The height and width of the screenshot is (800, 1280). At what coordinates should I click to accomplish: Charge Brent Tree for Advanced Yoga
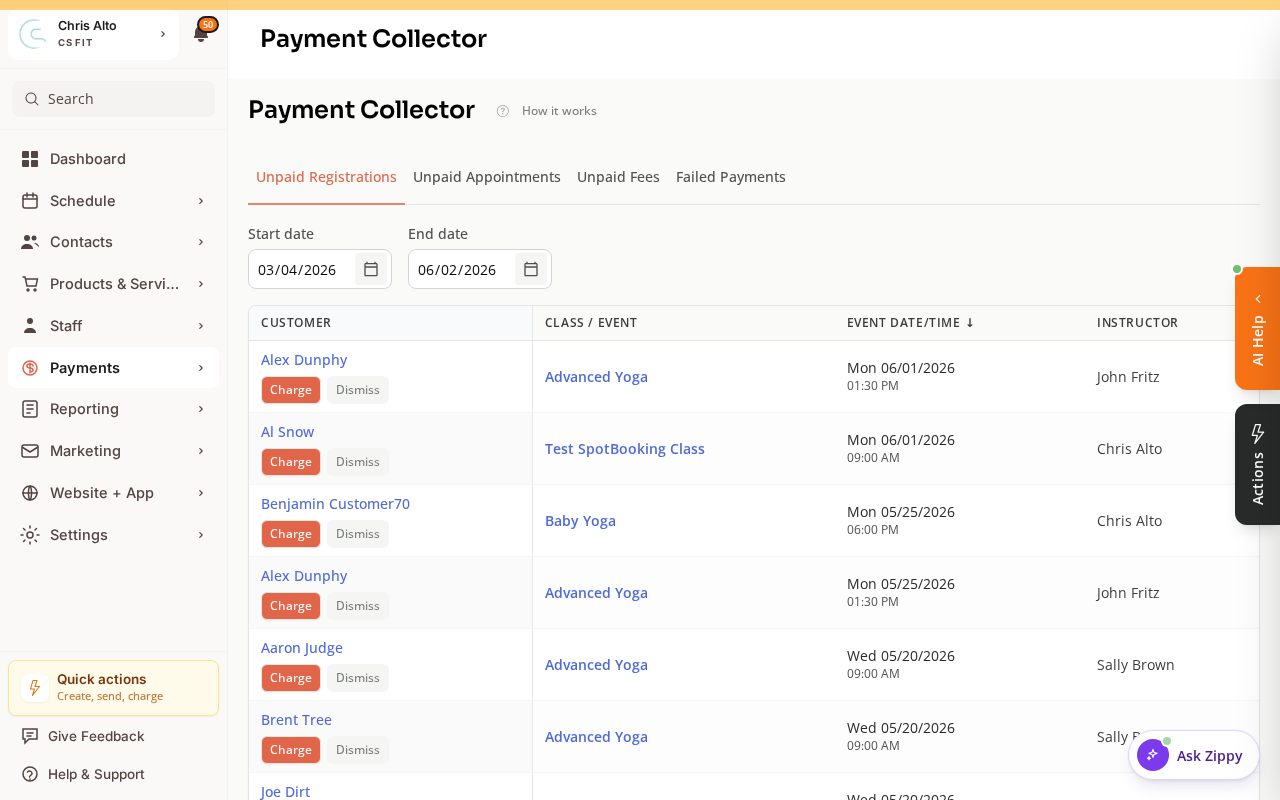click(x=291, y=750)
